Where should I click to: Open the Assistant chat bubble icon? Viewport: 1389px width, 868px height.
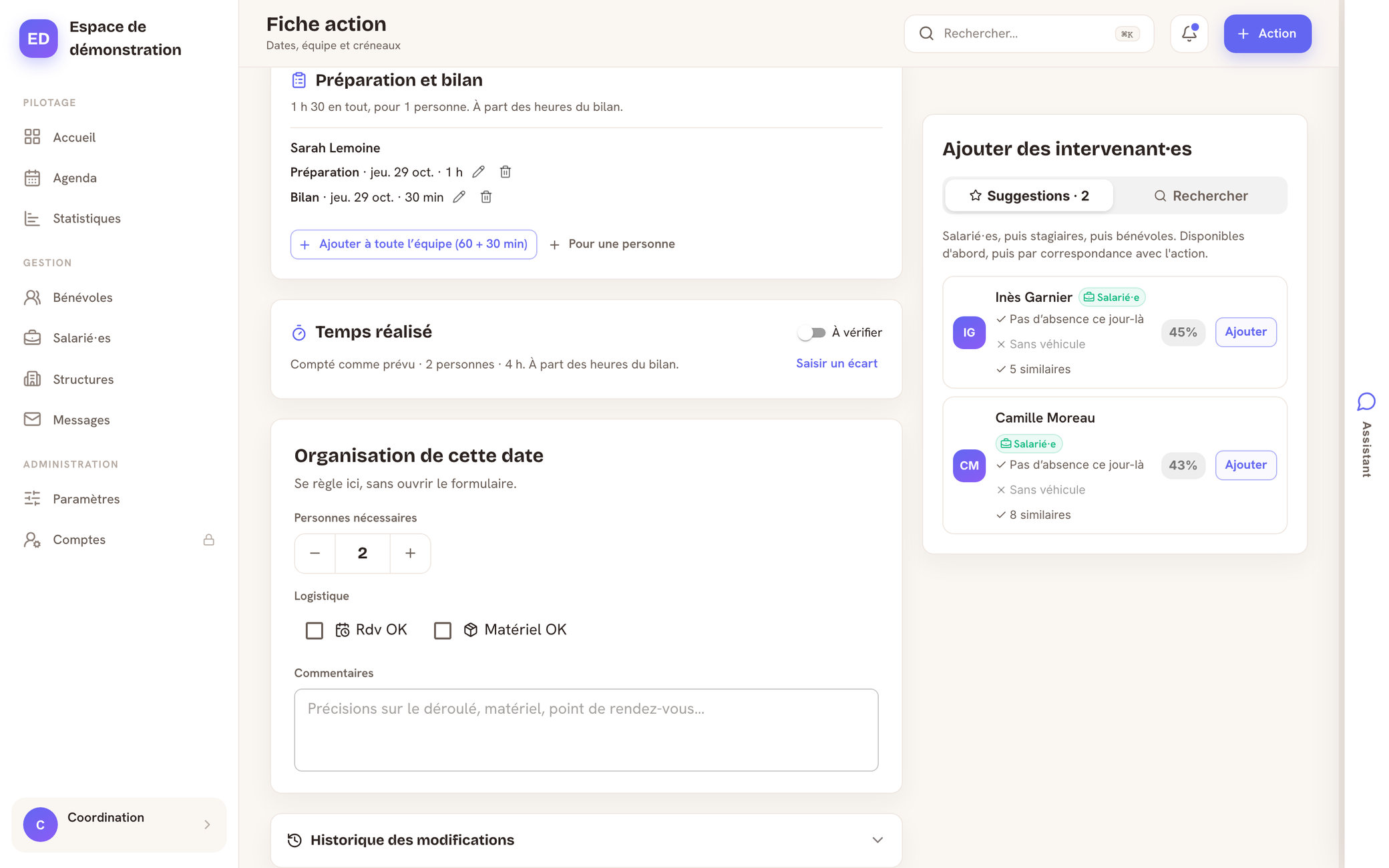[1366, 401]
